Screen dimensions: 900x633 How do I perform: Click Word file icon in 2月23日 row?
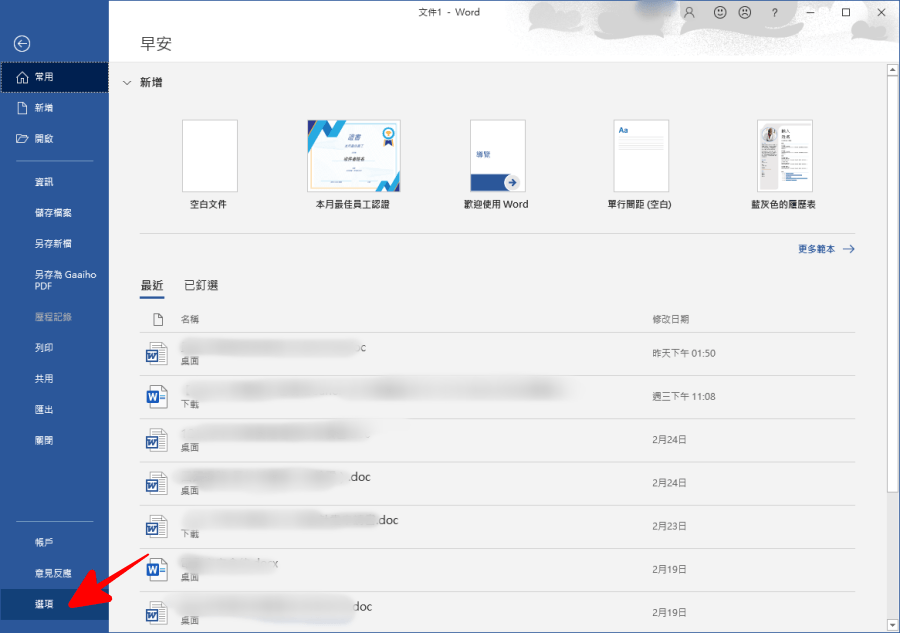(156, 526)
